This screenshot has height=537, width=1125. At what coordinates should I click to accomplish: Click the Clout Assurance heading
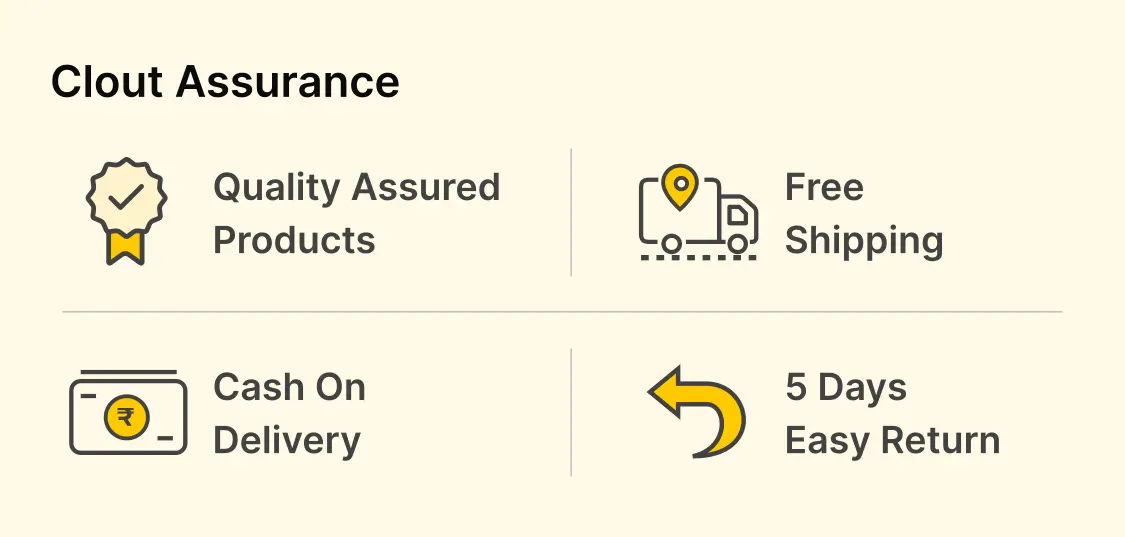[225, 81]
